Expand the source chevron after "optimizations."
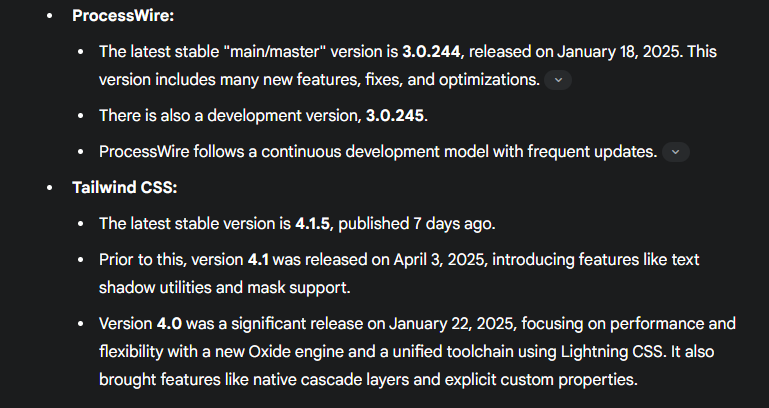Image resolution: width=769 pixels, height=408 pixels. tap(558, 80)
